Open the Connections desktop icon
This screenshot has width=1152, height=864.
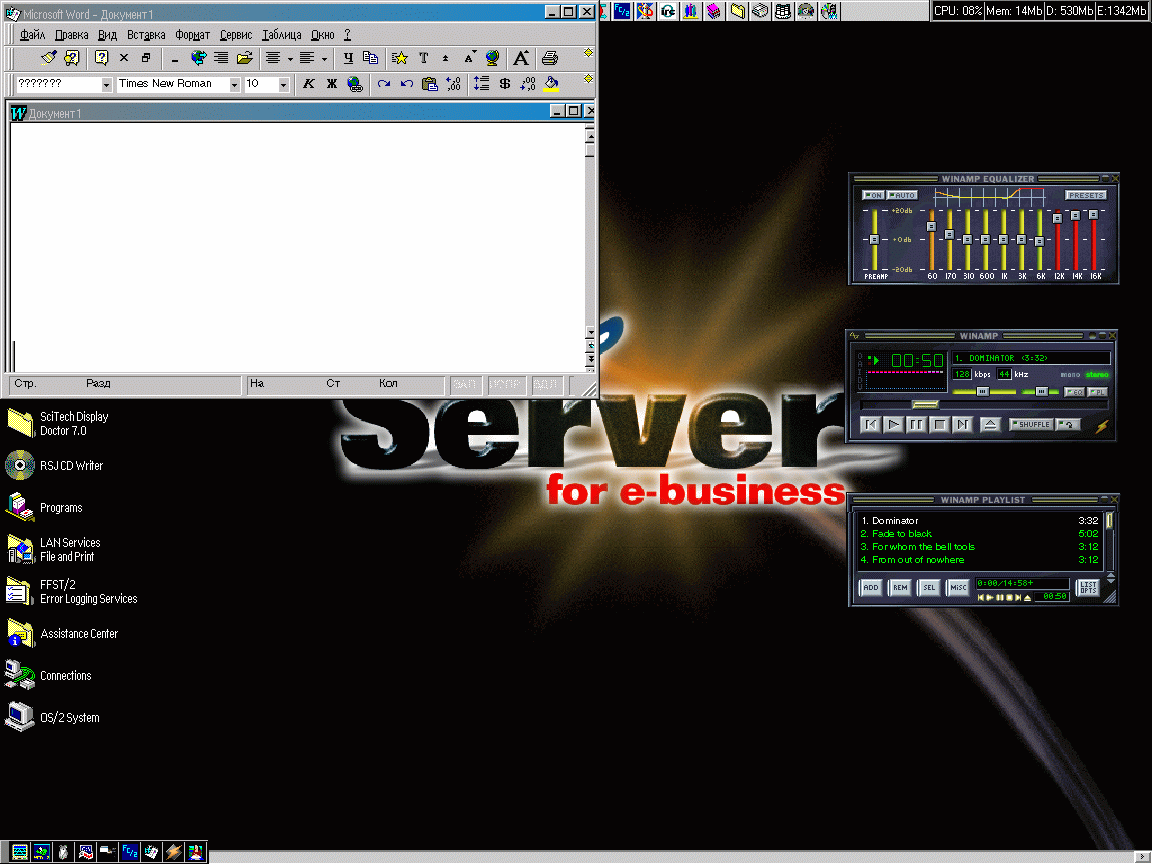(20, 675)
